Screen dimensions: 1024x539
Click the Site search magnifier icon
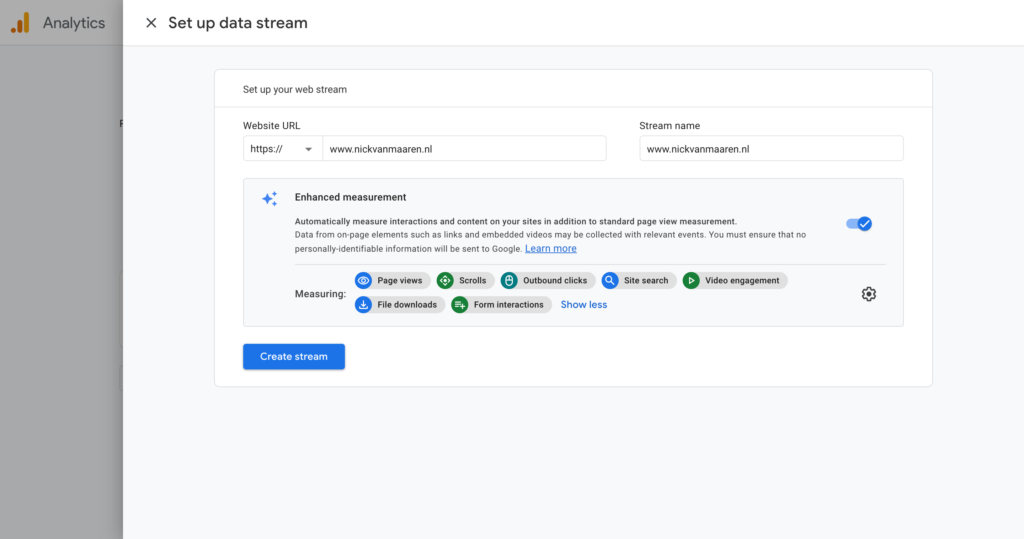click(x=610, y=280)
